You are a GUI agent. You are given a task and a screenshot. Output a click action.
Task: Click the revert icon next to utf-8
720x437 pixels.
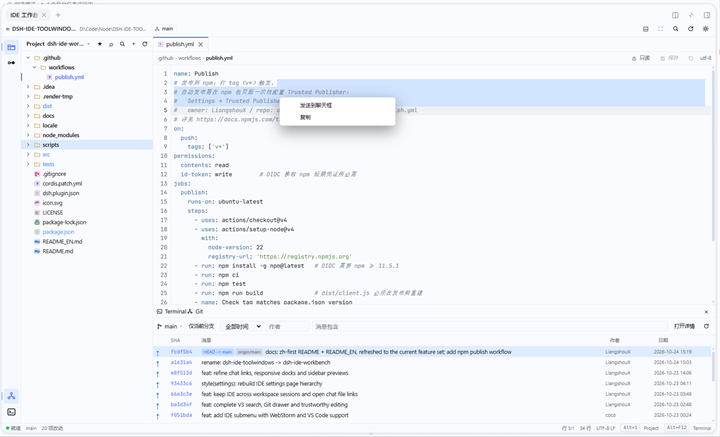(691, 58)
